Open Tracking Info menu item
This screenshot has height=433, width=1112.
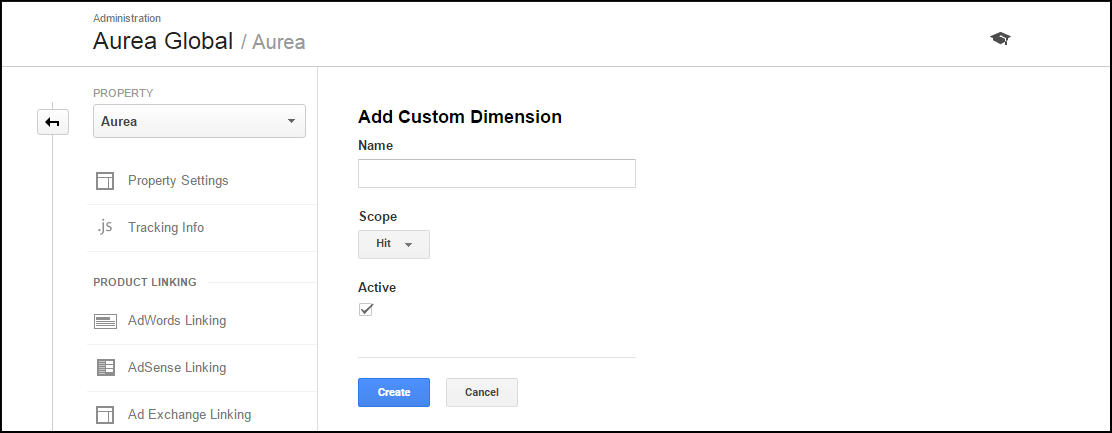click(x=202, y=227)
